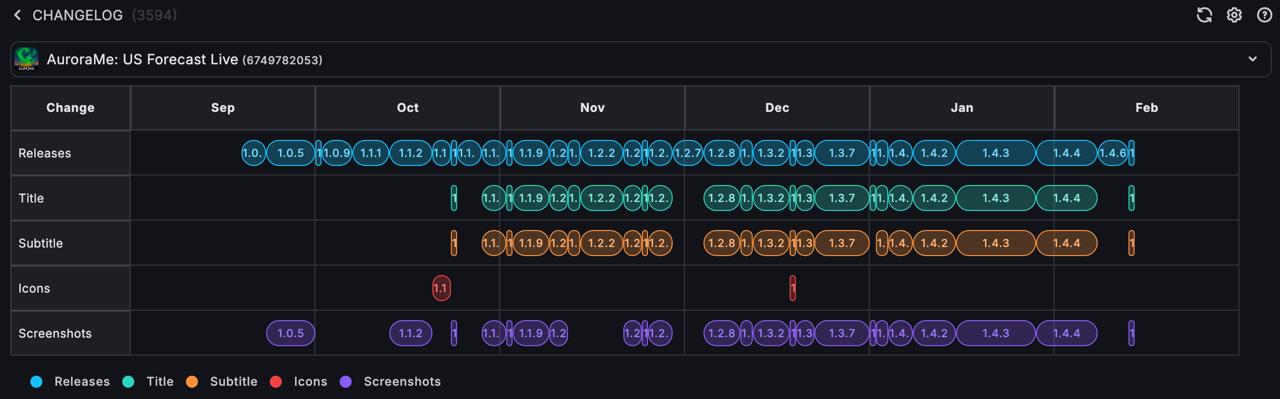Click the 1.4.4 marker in Title row
1280x399 pixels.
[x=1067, y=198]
